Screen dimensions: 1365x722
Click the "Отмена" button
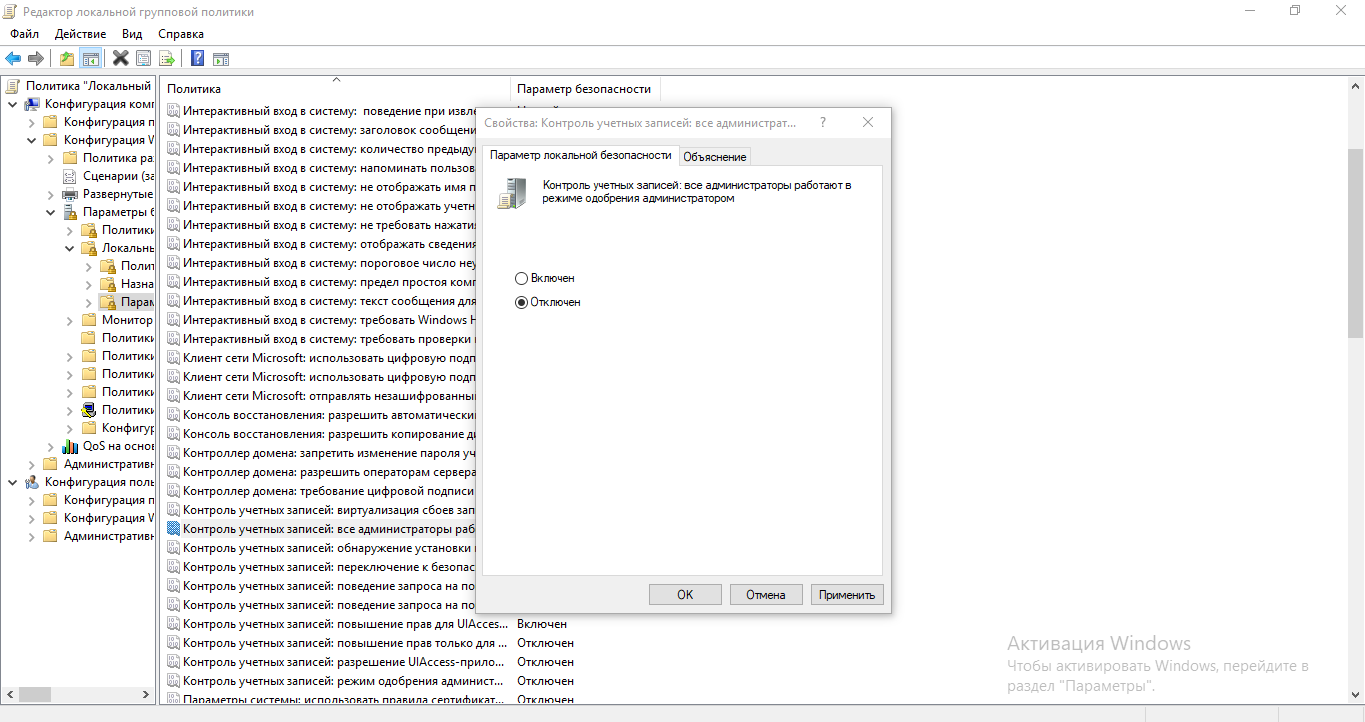pos(765,594)
